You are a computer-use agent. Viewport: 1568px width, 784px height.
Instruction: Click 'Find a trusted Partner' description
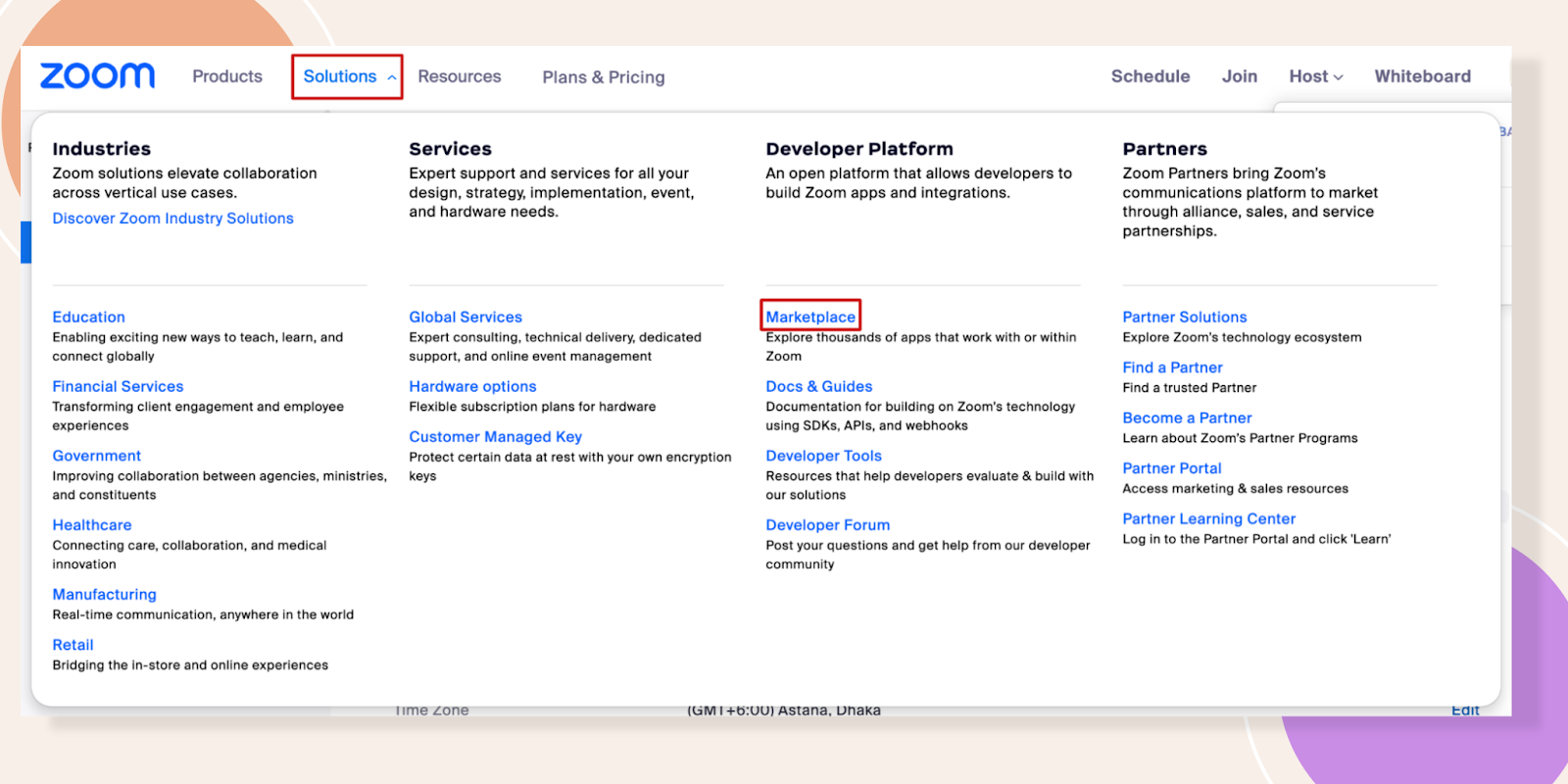pos(1190,388)
